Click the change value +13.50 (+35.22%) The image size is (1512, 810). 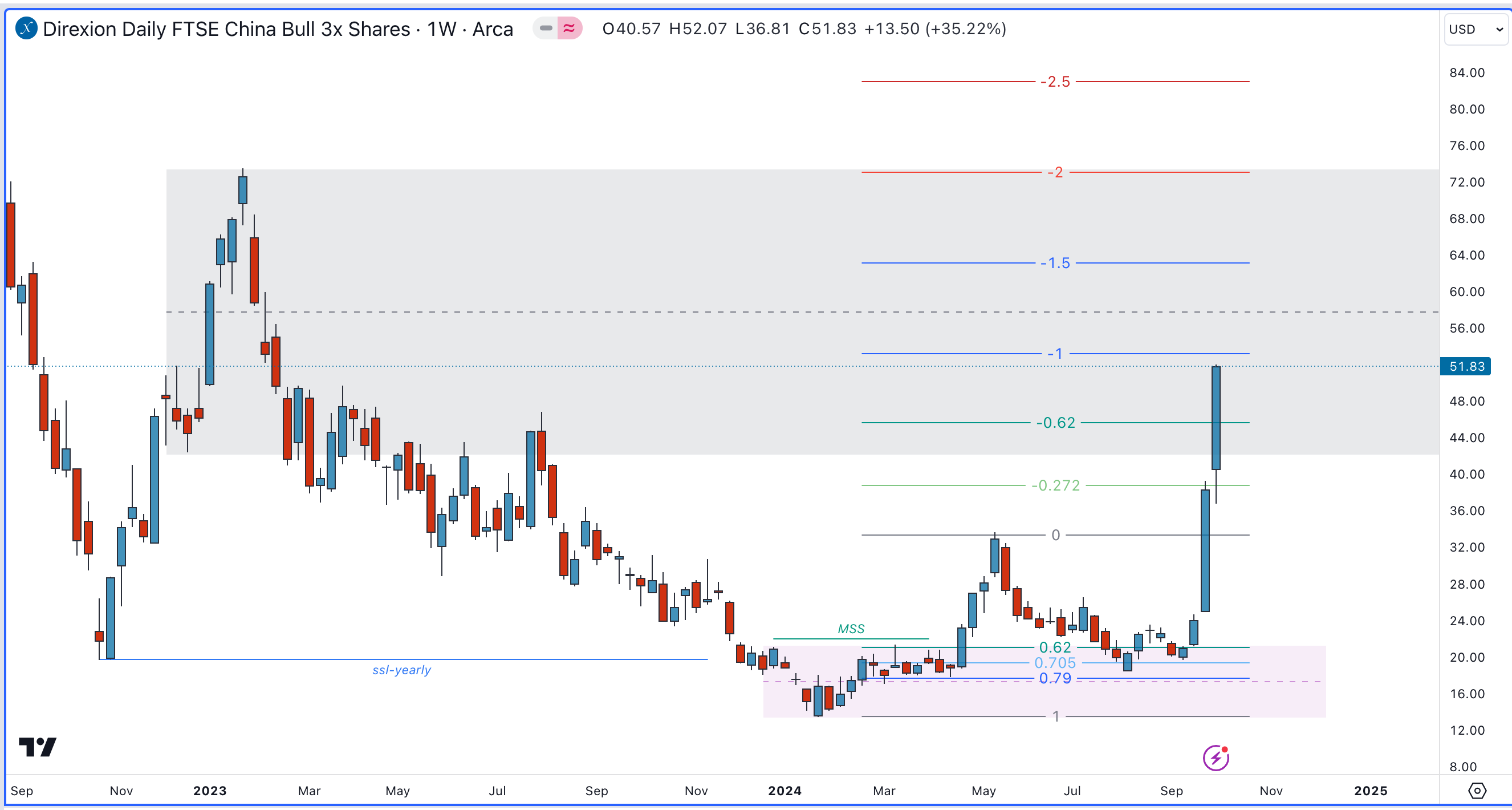(x=935, y=29)
